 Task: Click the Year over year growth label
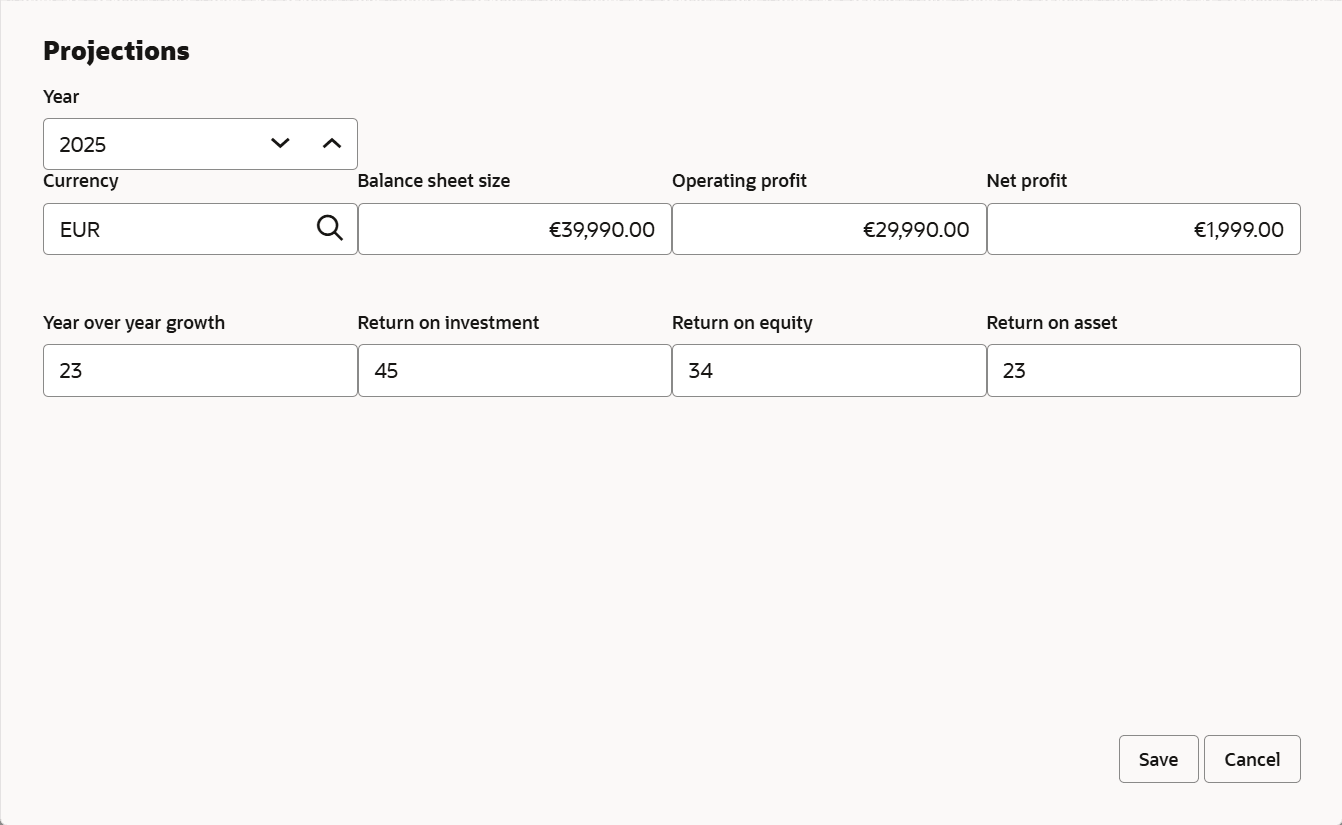tap(134, 323)
